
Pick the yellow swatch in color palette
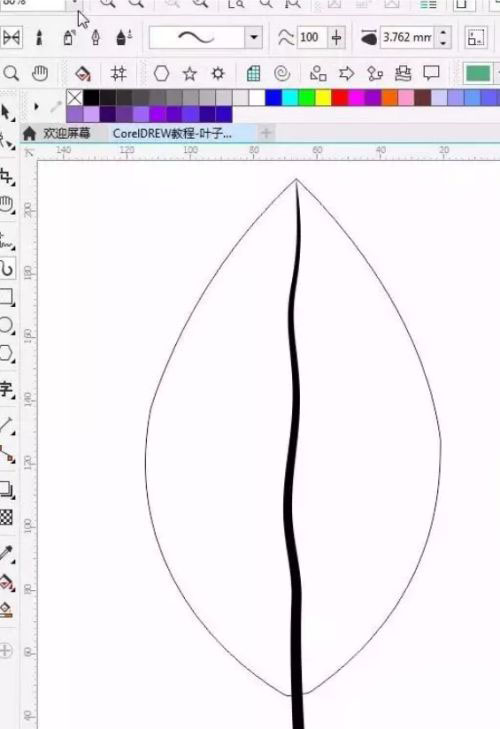click(323, 98)
